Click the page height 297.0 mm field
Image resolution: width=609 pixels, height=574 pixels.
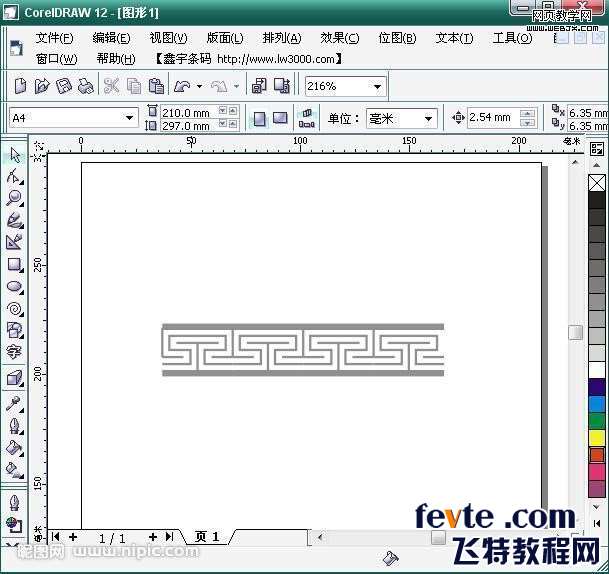(x=190, y=126)
